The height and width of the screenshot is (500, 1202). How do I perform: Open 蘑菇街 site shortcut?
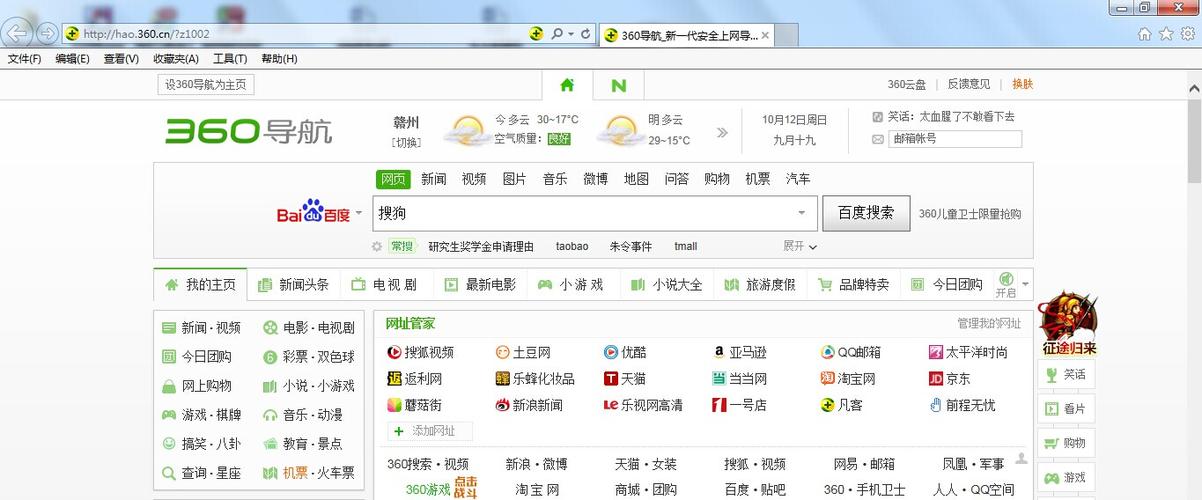(415, 405)
